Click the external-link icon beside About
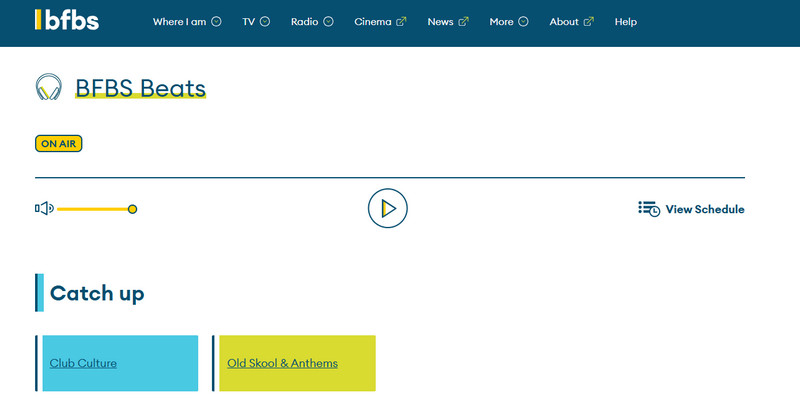 (x=589, y=21)
